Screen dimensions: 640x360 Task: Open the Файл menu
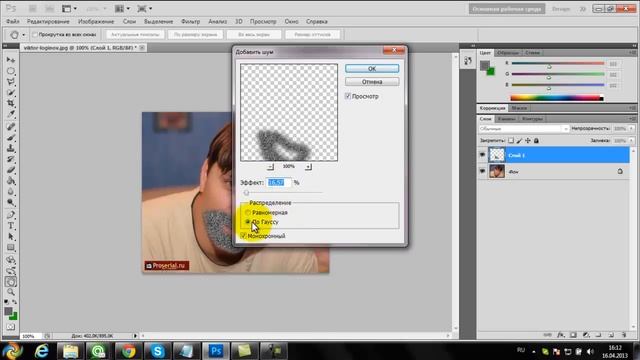[x=13, y=22]
